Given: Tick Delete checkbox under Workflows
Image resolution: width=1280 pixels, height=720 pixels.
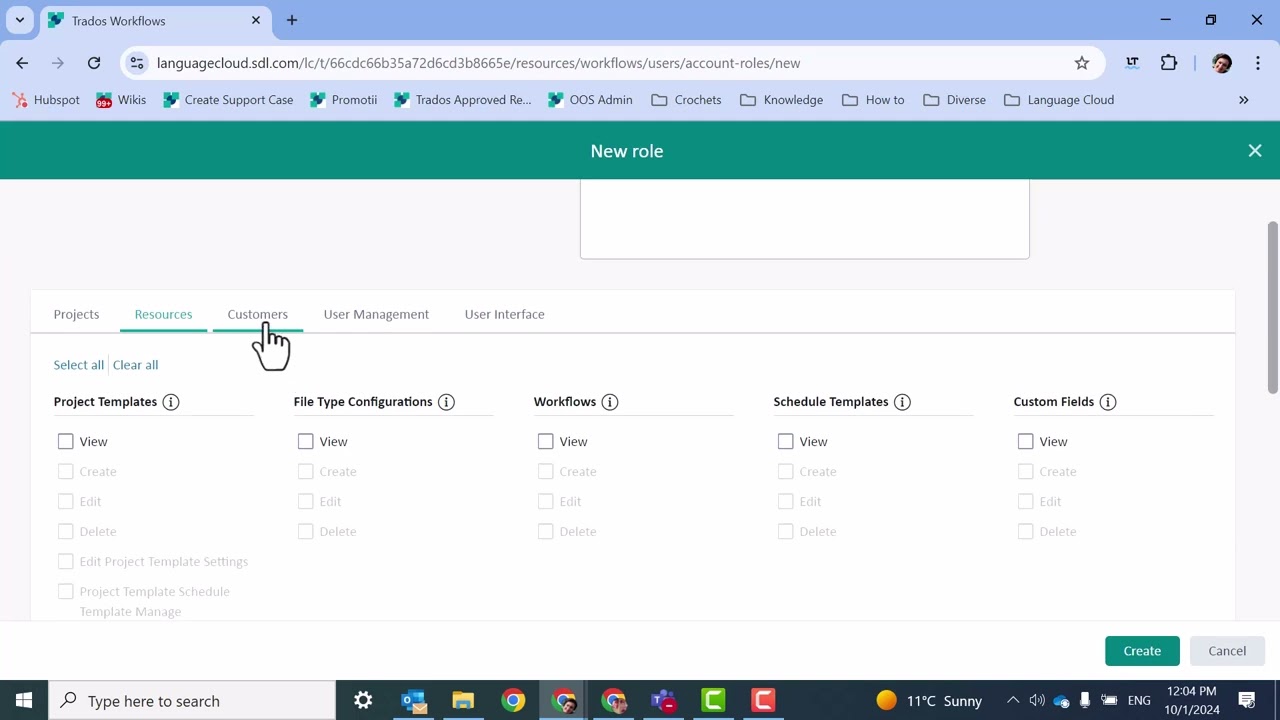Looking at the screenshot, I should [x=546, y=531].
